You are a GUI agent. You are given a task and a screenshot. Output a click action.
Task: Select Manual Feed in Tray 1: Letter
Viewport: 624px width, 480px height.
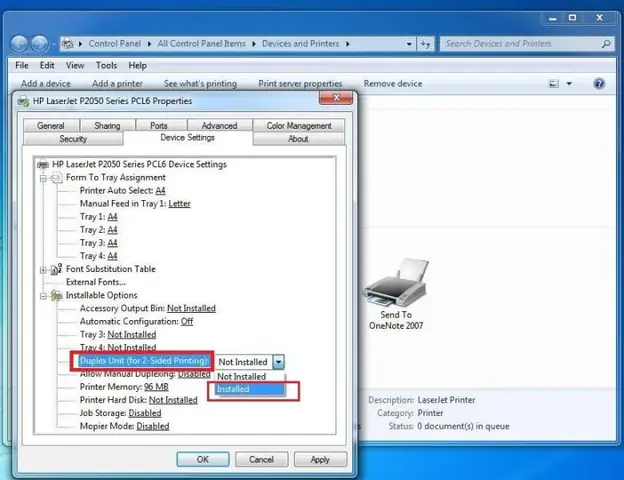(135, 204)
